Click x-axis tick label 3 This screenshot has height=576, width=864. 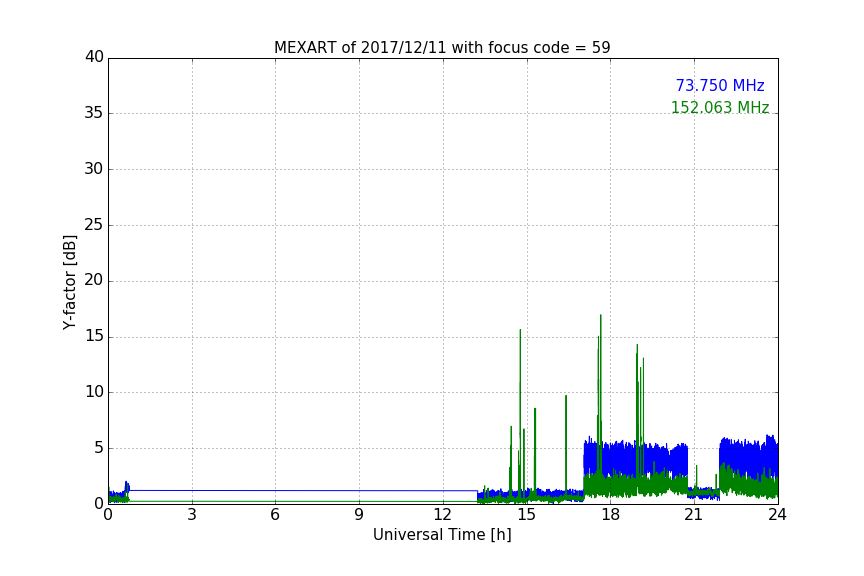click(192, 515)
